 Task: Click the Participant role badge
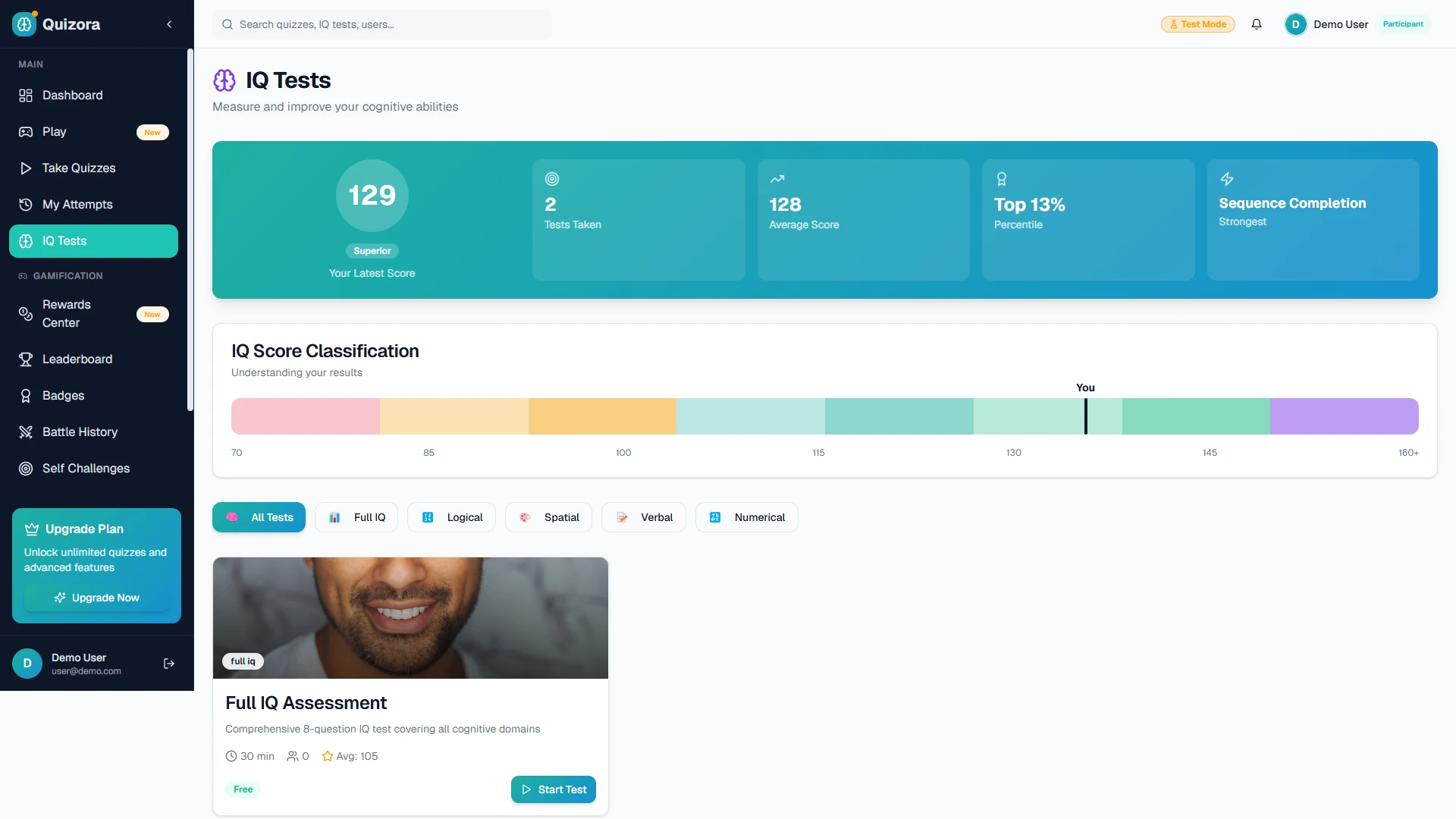point(1403,24)
